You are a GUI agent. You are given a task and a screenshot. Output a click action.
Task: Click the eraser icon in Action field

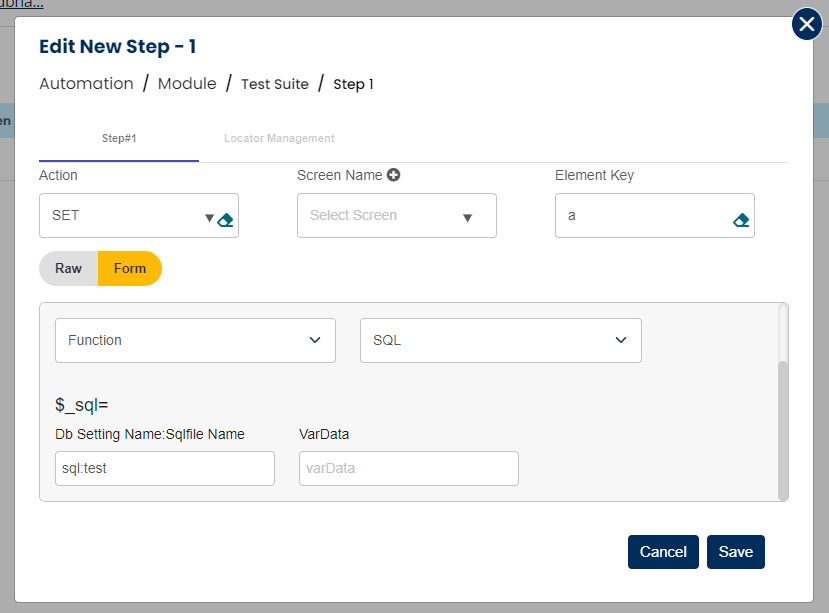[x=226, y=220]
